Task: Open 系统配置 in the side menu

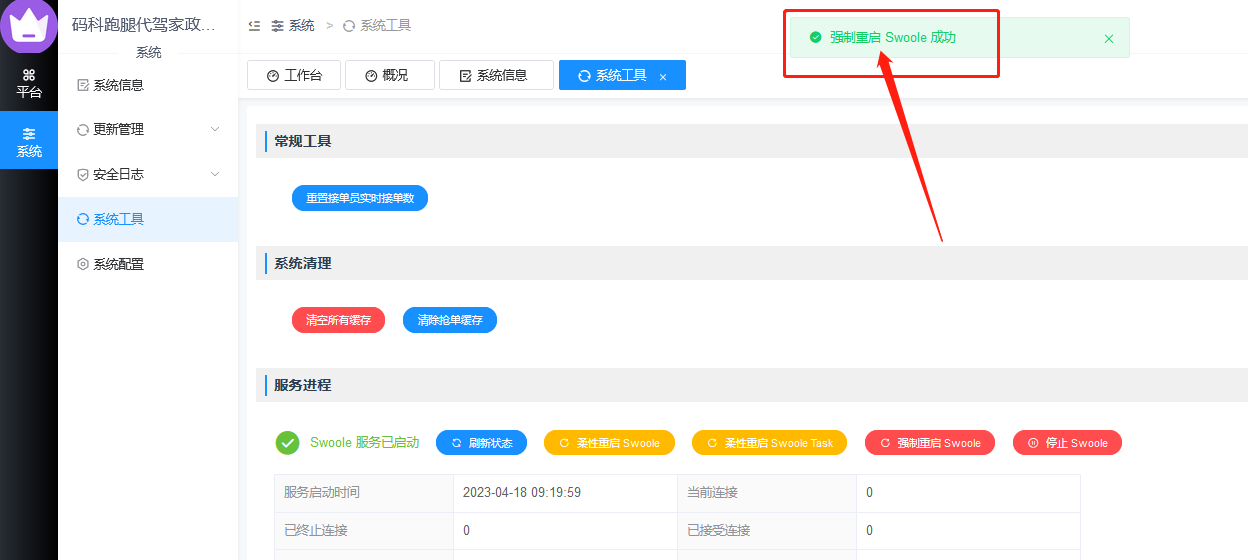Action: 148,264
